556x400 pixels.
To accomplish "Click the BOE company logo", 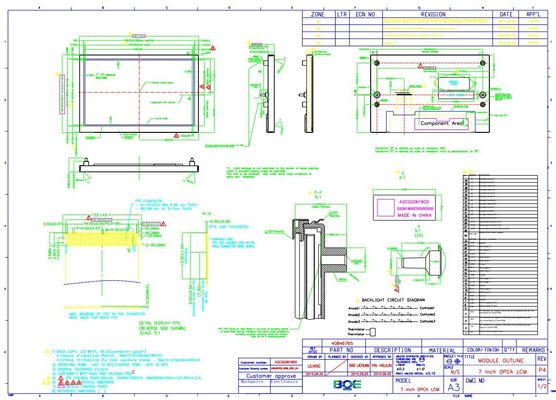I will click(347, 385).
